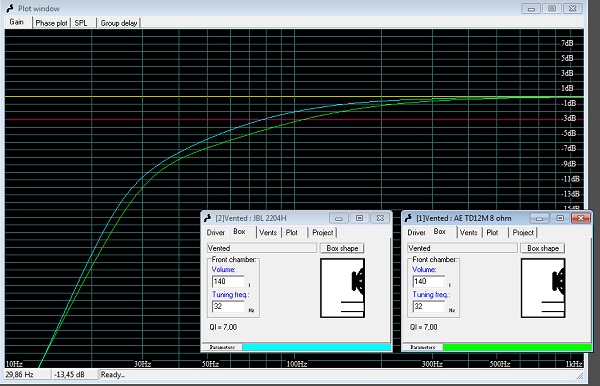Image resolution: width=600 pixels, height=386 pixels.
Task: Maximize the JBL 2204H window
Action: coord(359,218)
